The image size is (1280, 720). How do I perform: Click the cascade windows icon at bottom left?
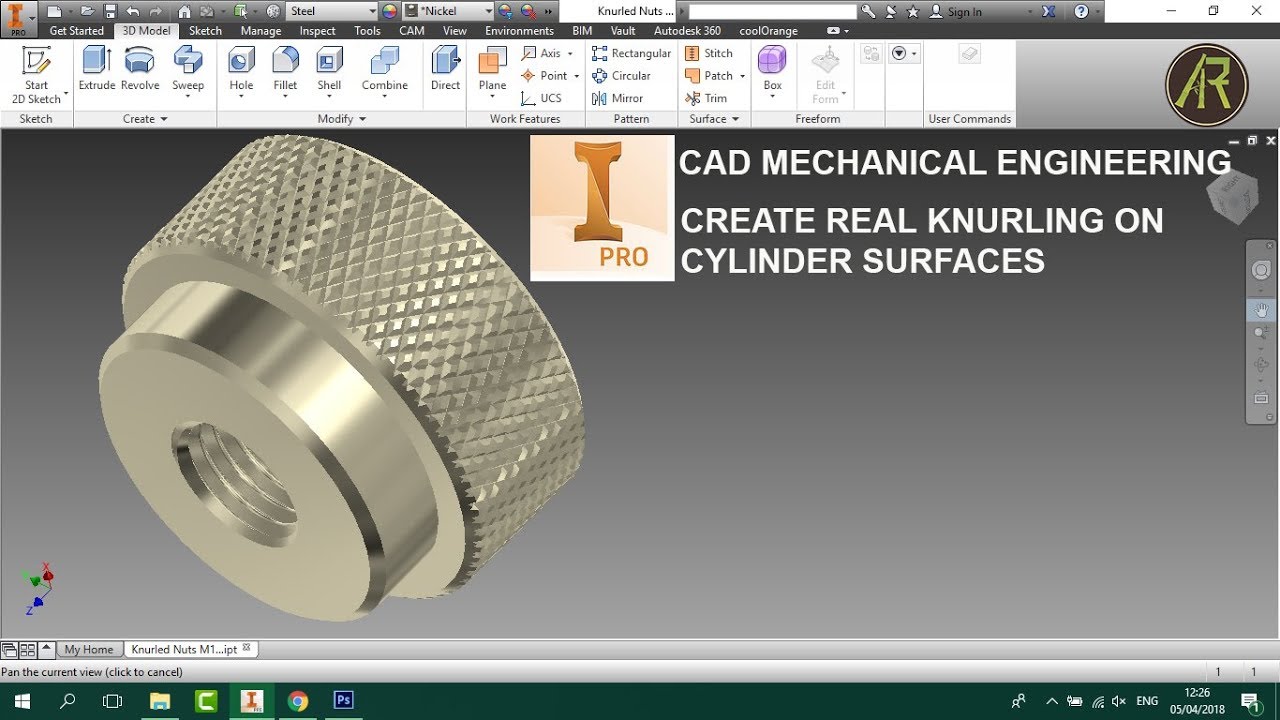[x=9, y=650]
